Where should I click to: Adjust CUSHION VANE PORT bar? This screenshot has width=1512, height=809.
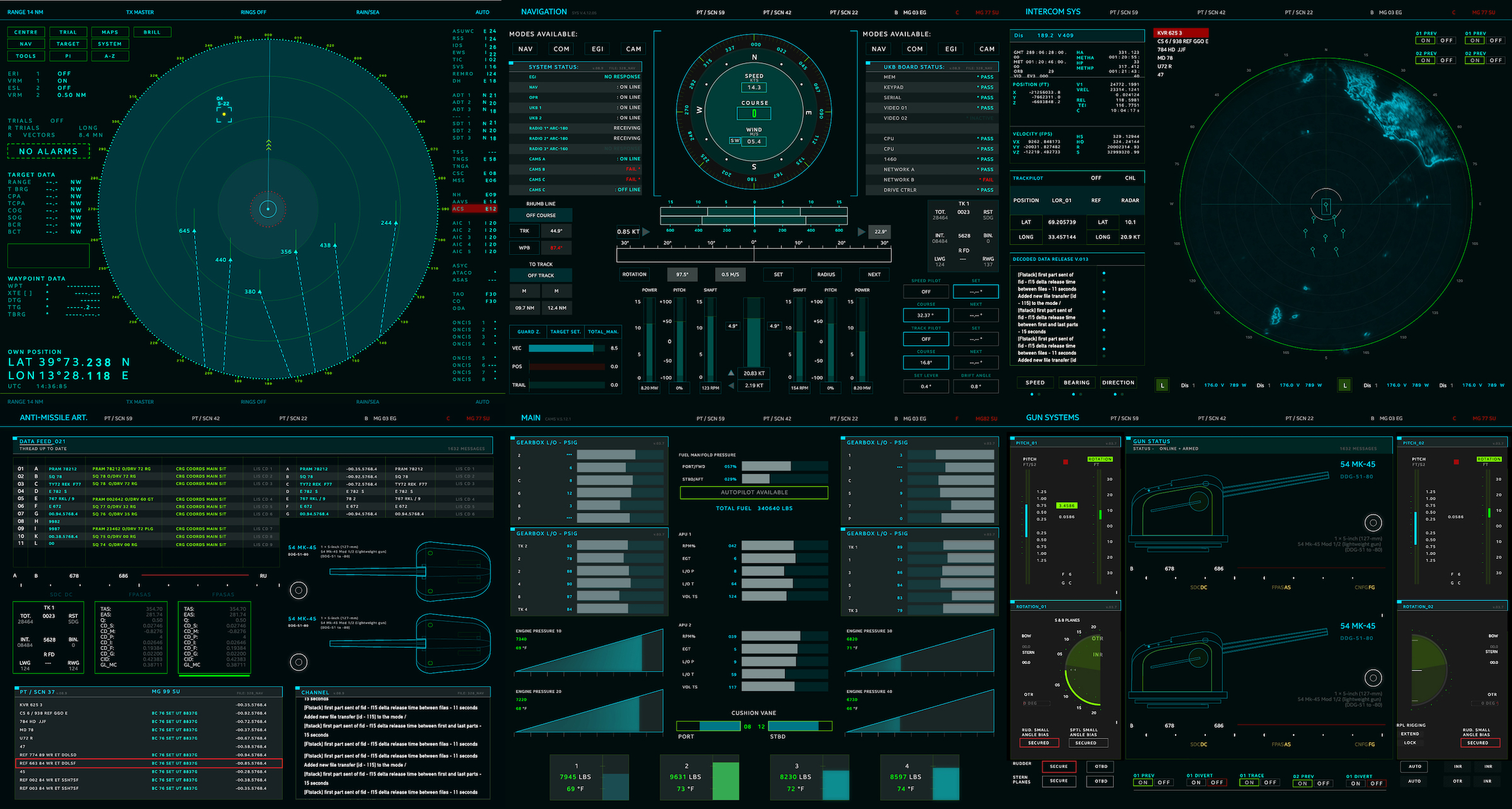tap(708, 726)
